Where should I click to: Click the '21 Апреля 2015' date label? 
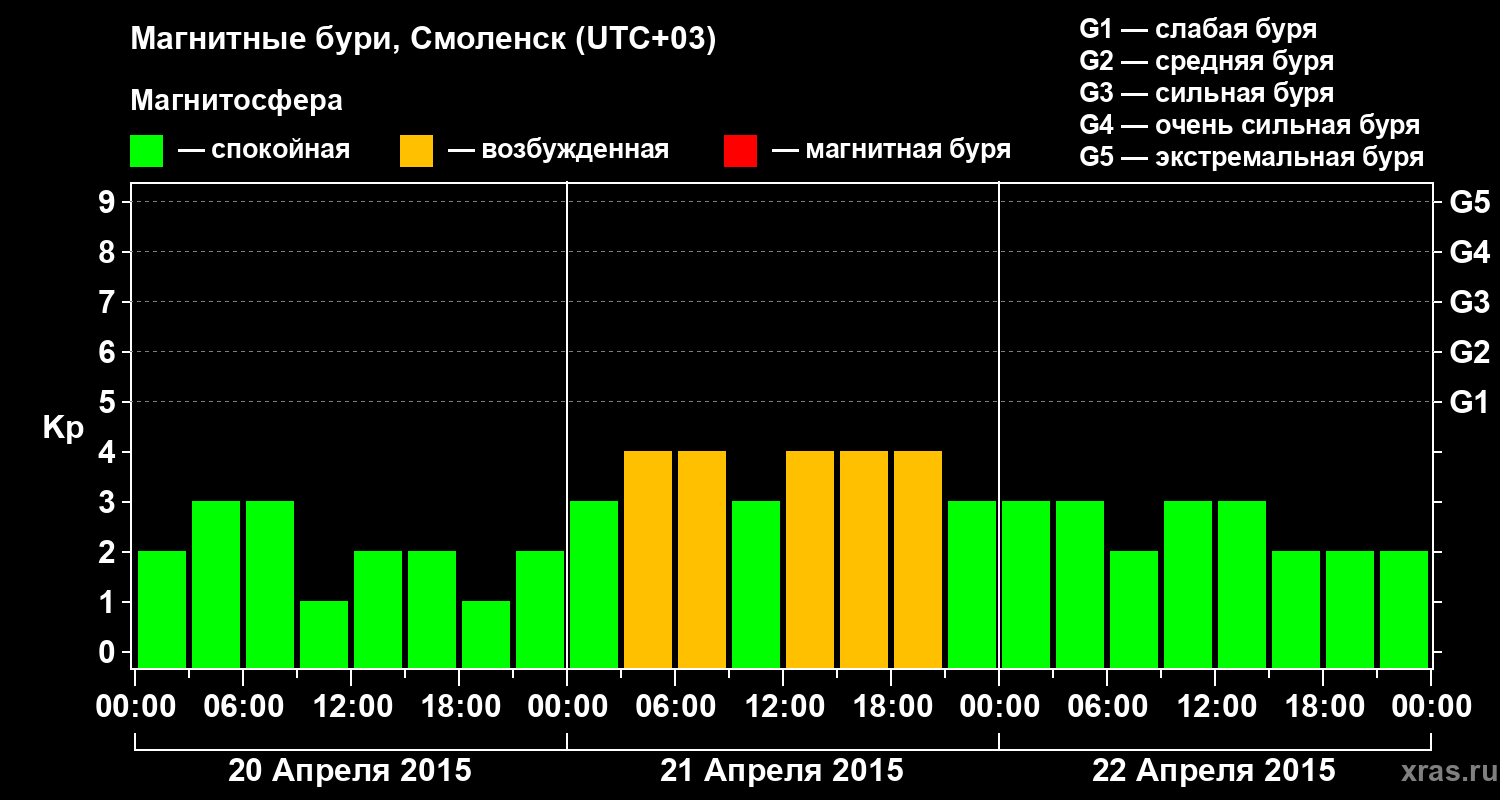point(782,771)
